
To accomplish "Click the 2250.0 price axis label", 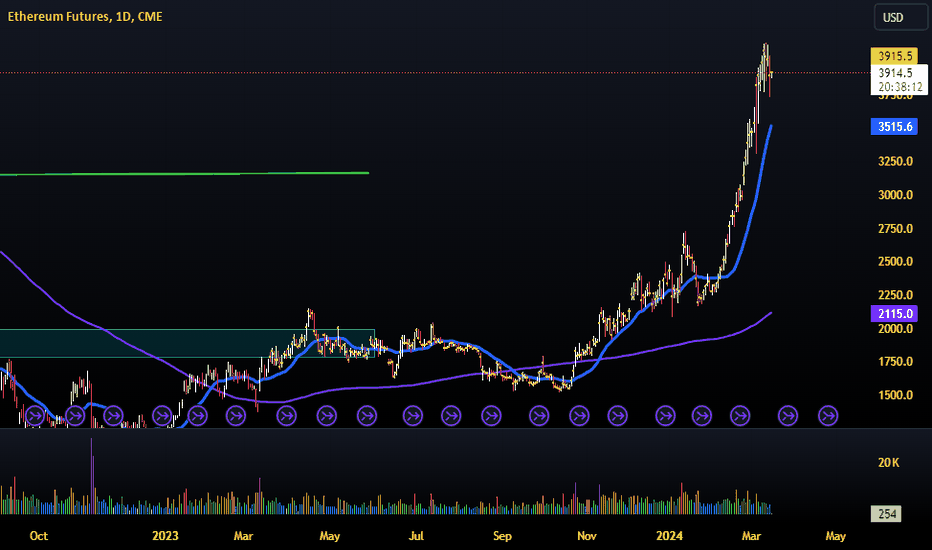I will [895, 295].
